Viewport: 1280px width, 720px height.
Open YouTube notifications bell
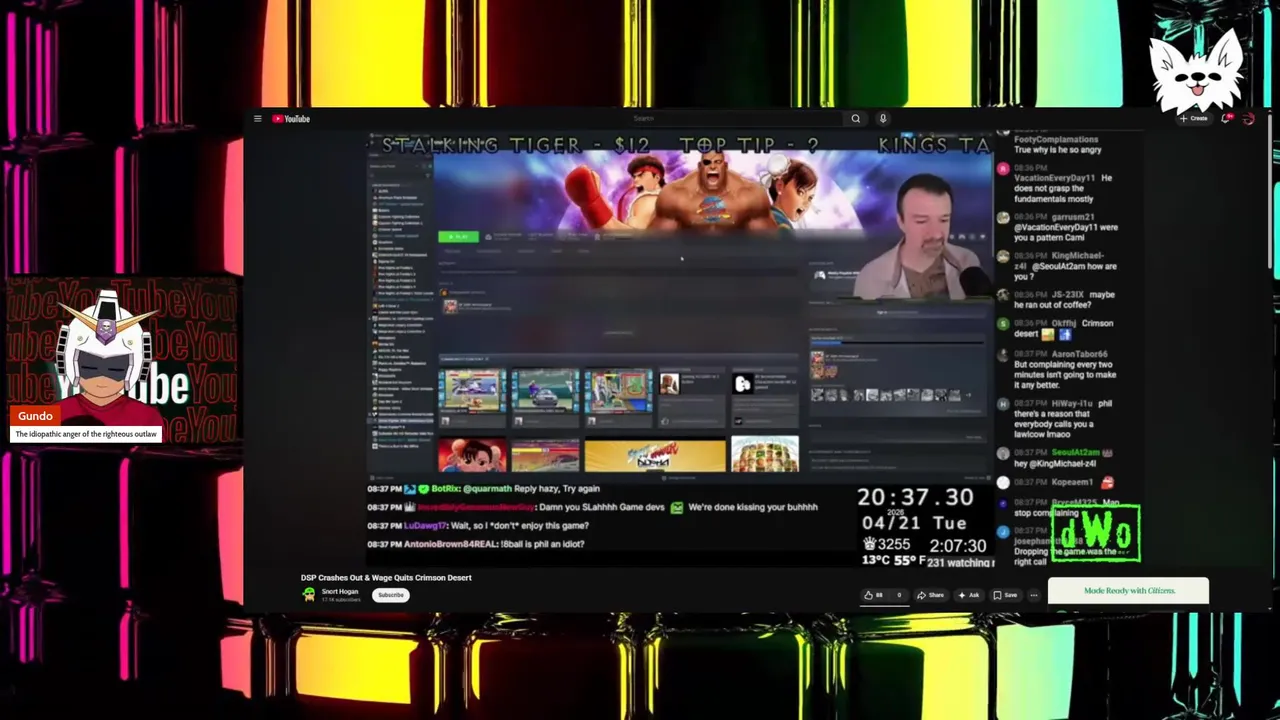click(1227, 119)
